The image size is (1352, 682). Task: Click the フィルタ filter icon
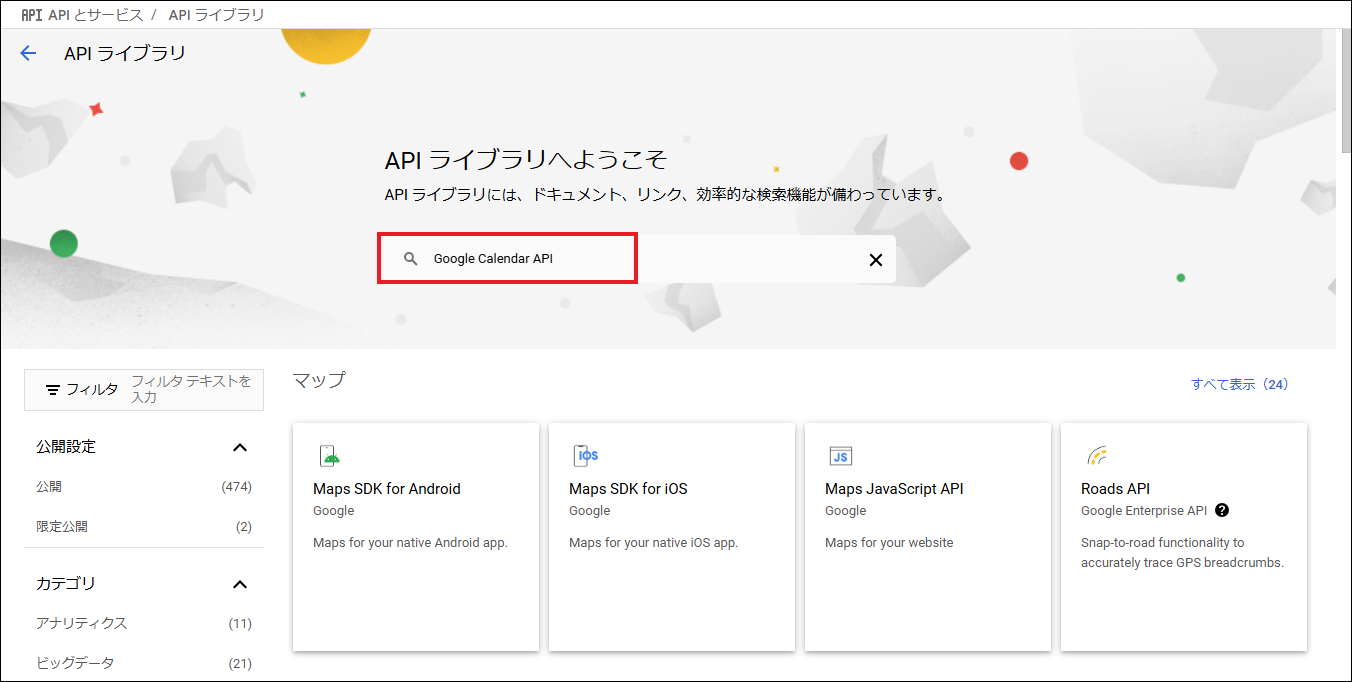(53, 390)
